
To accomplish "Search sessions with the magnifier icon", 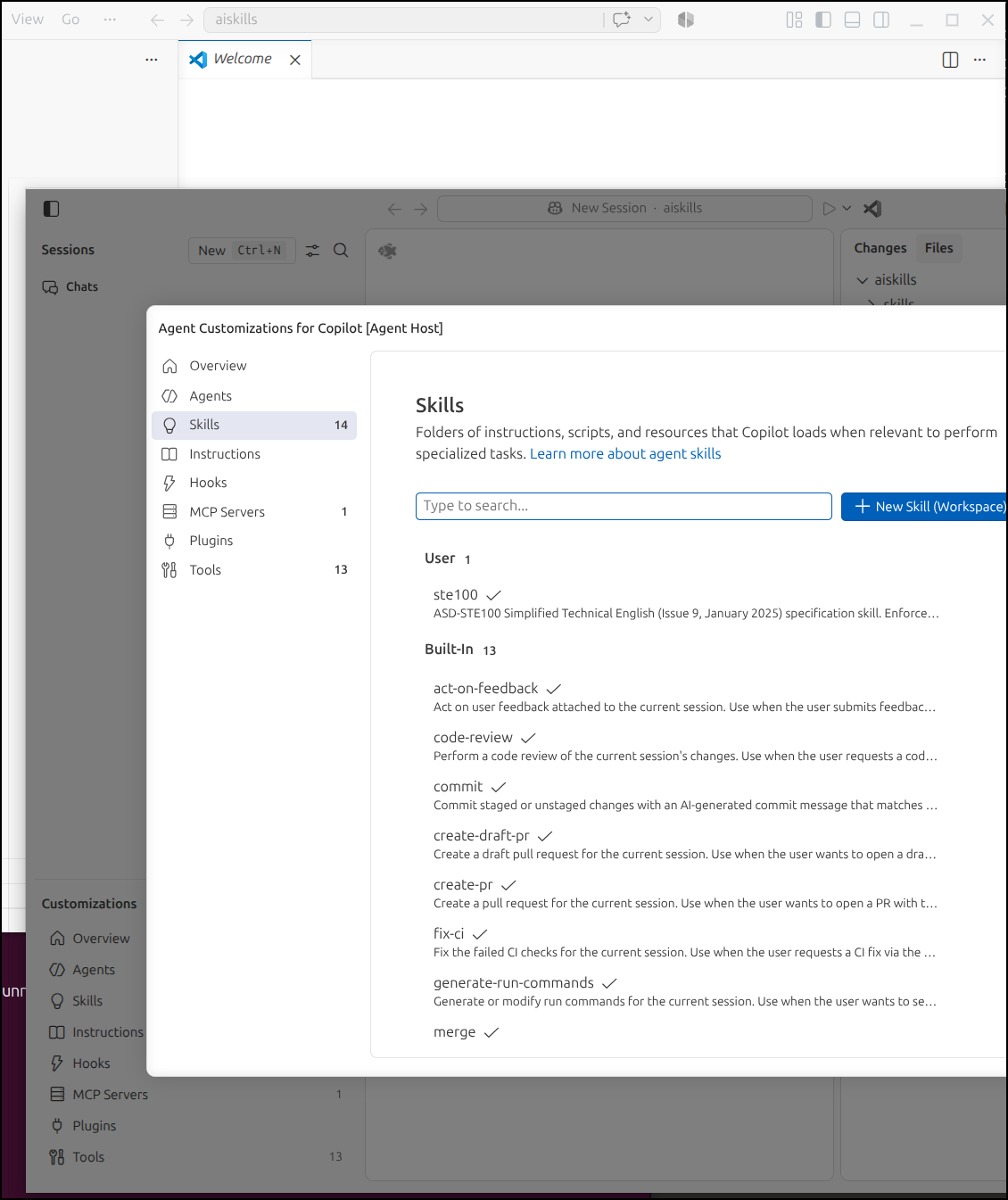I will coord(341,251).
